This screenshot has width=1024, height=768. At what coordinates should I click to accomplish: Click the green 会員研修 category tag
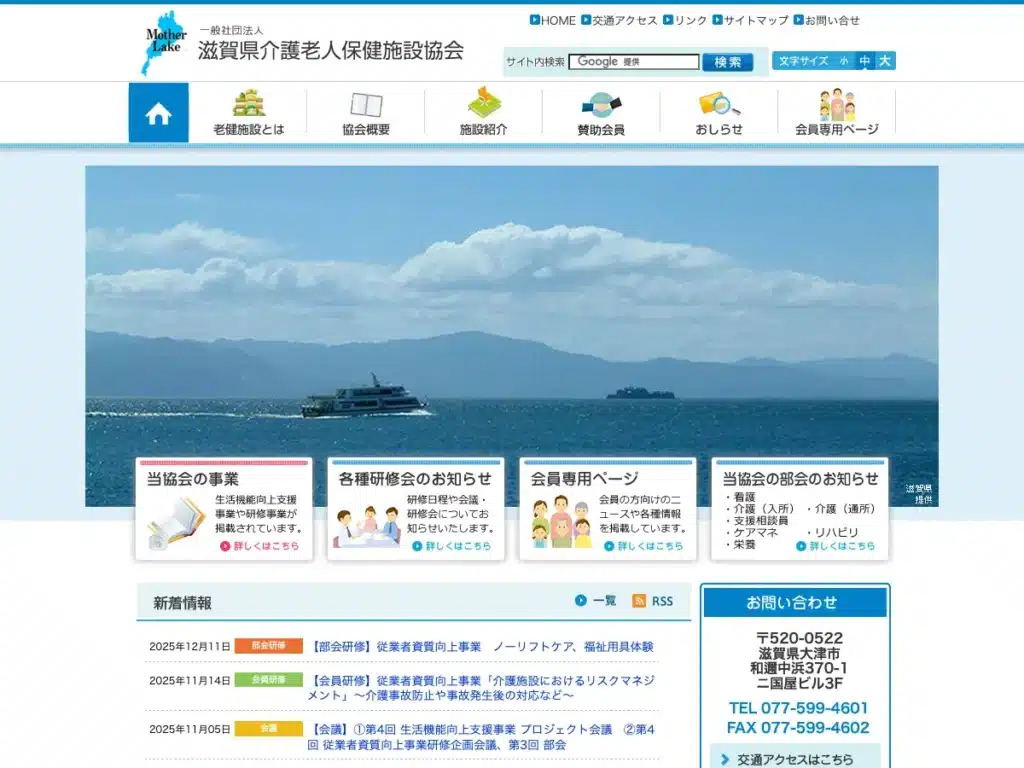(268, 679)
